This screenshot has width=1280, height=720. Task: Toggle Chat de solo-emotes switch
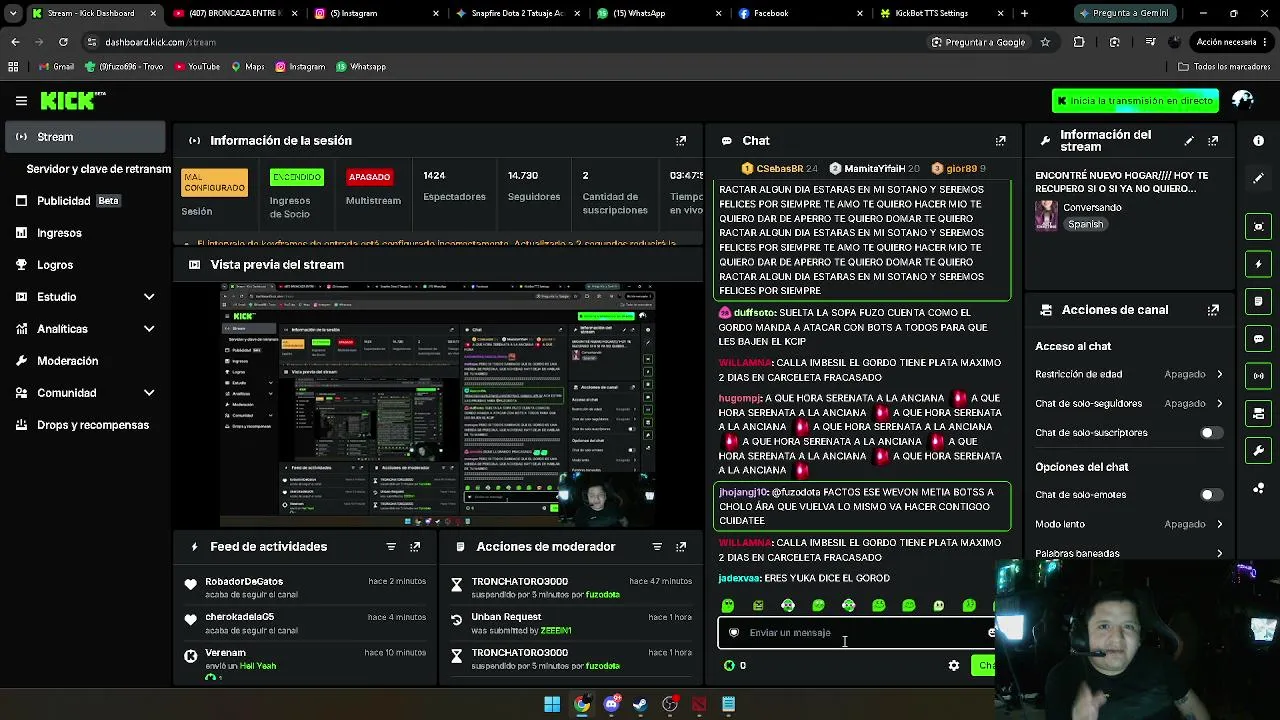(x=1211, y=495)
